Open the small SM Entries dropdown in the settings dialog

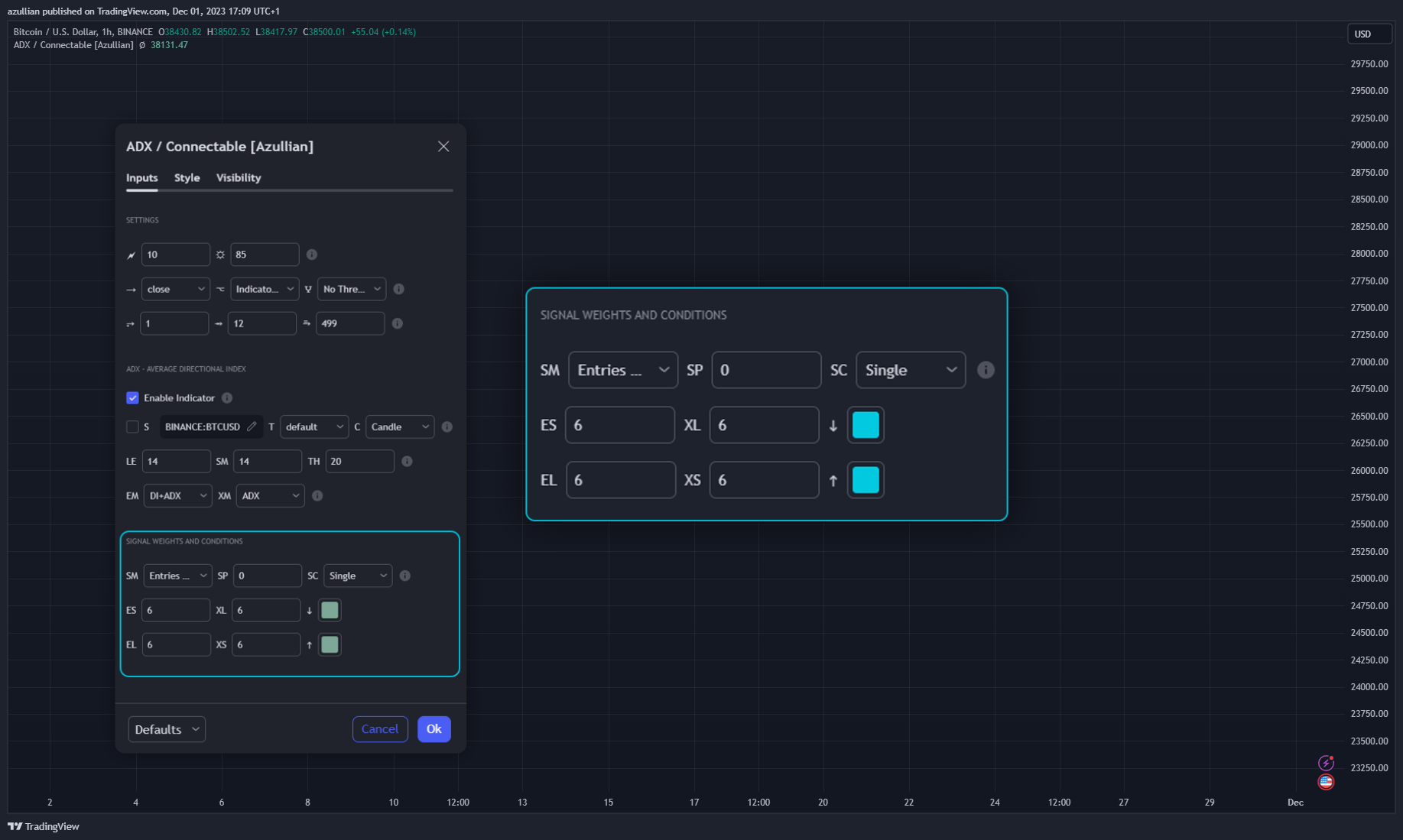click(177, 576)
